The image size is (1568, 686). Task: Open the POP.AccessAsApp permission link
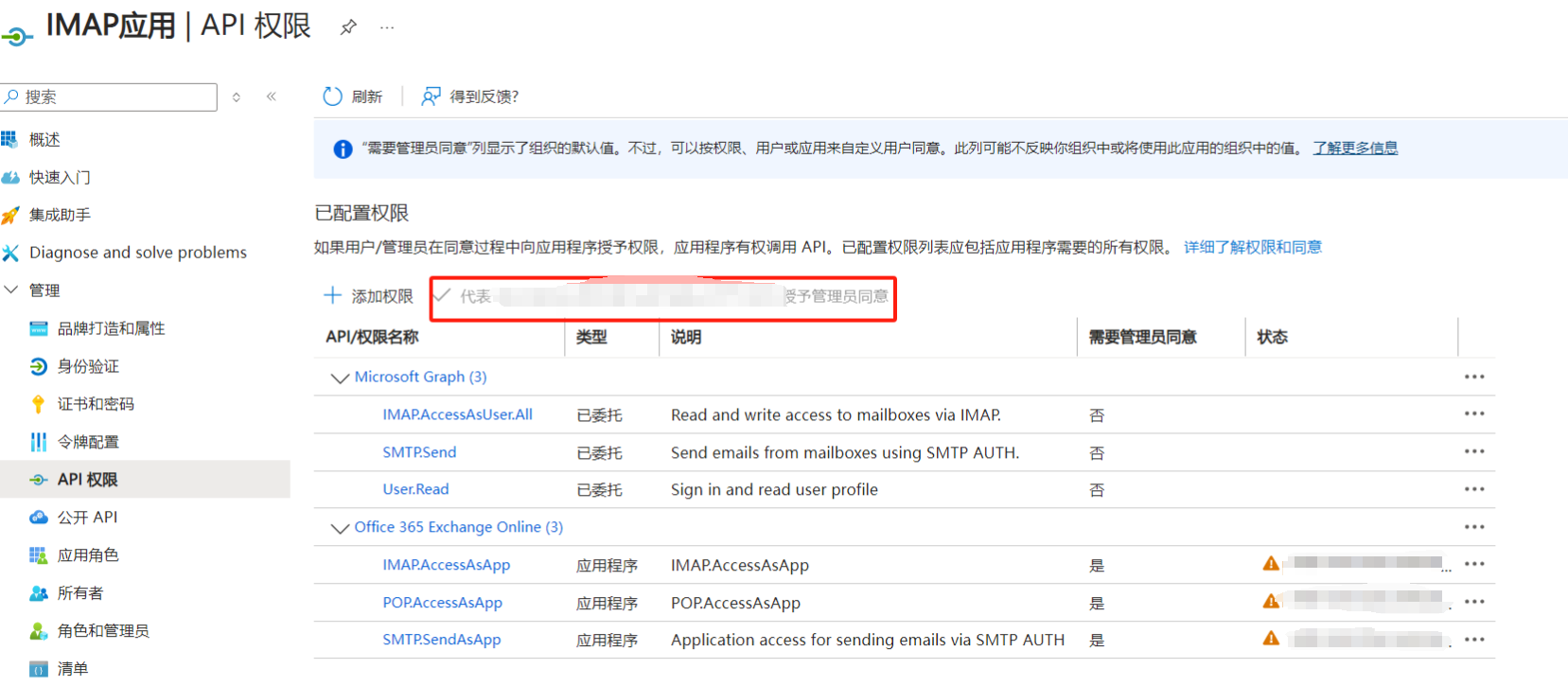coord(442,603)
